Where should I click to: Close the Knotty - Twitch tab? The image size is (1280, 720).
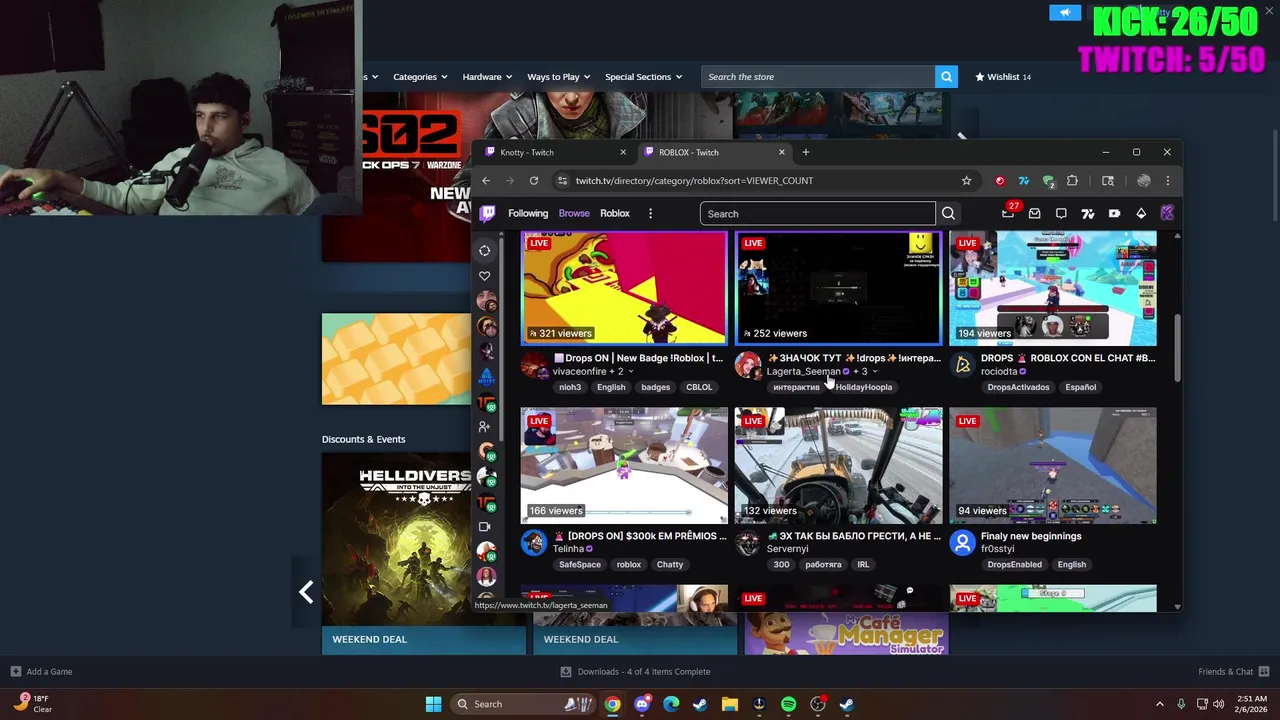(x=623, y=152)
